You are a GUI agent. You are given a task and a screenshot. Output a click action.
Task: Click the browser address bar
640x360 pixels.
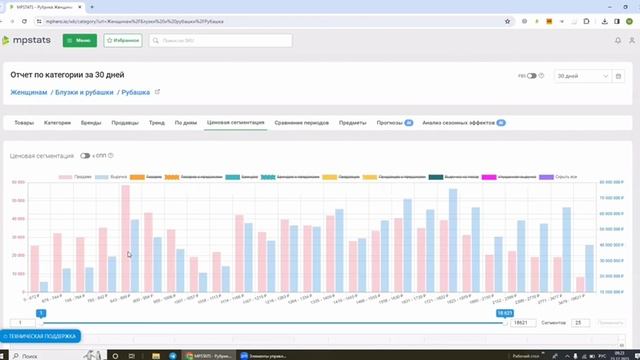[x=269, y=21]
